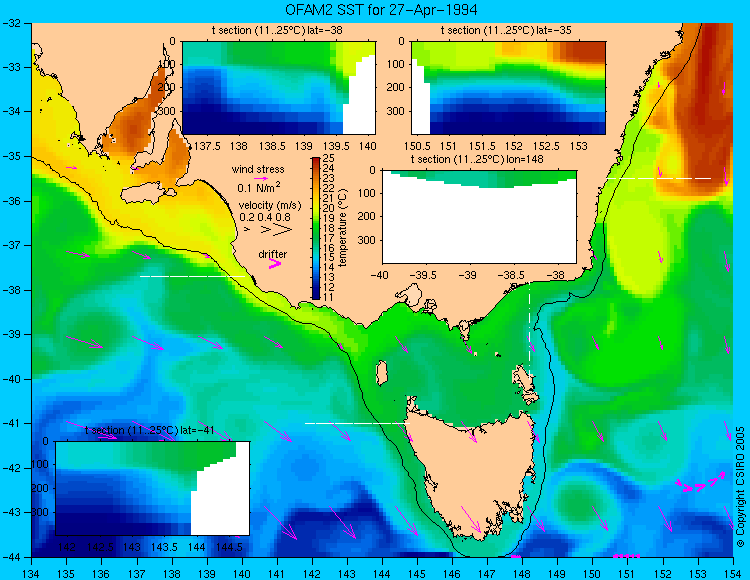Image resolution: width=750 pixels, height=580 pixels.
Task: Open the lat=-41 temperature section inset
Action: point(153,488)
